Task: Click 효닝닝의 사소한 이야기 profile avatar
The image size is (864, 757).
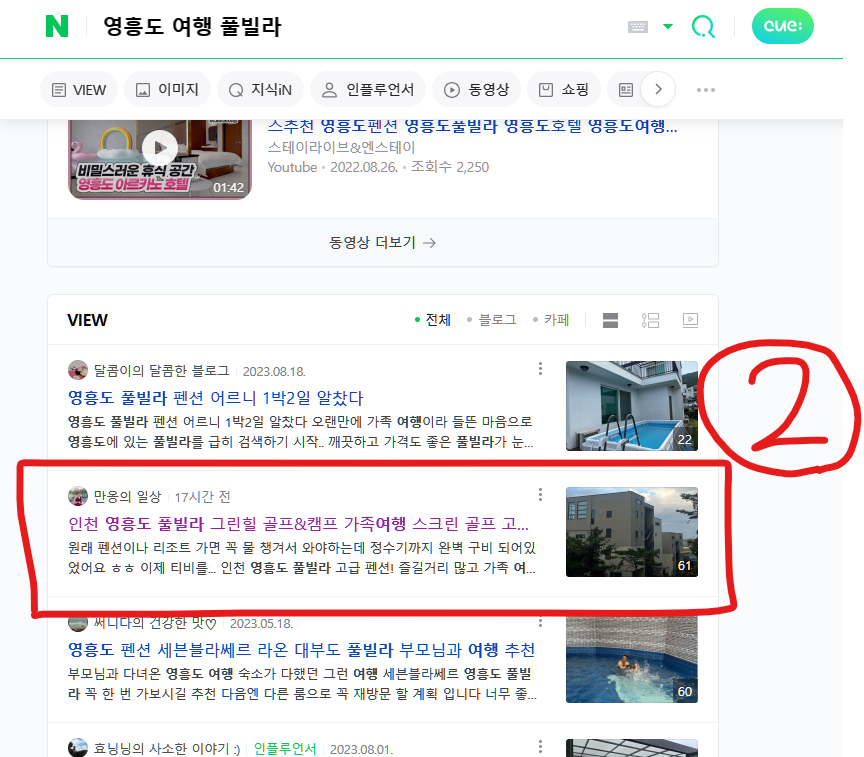Action: click(x=78, y=748)
